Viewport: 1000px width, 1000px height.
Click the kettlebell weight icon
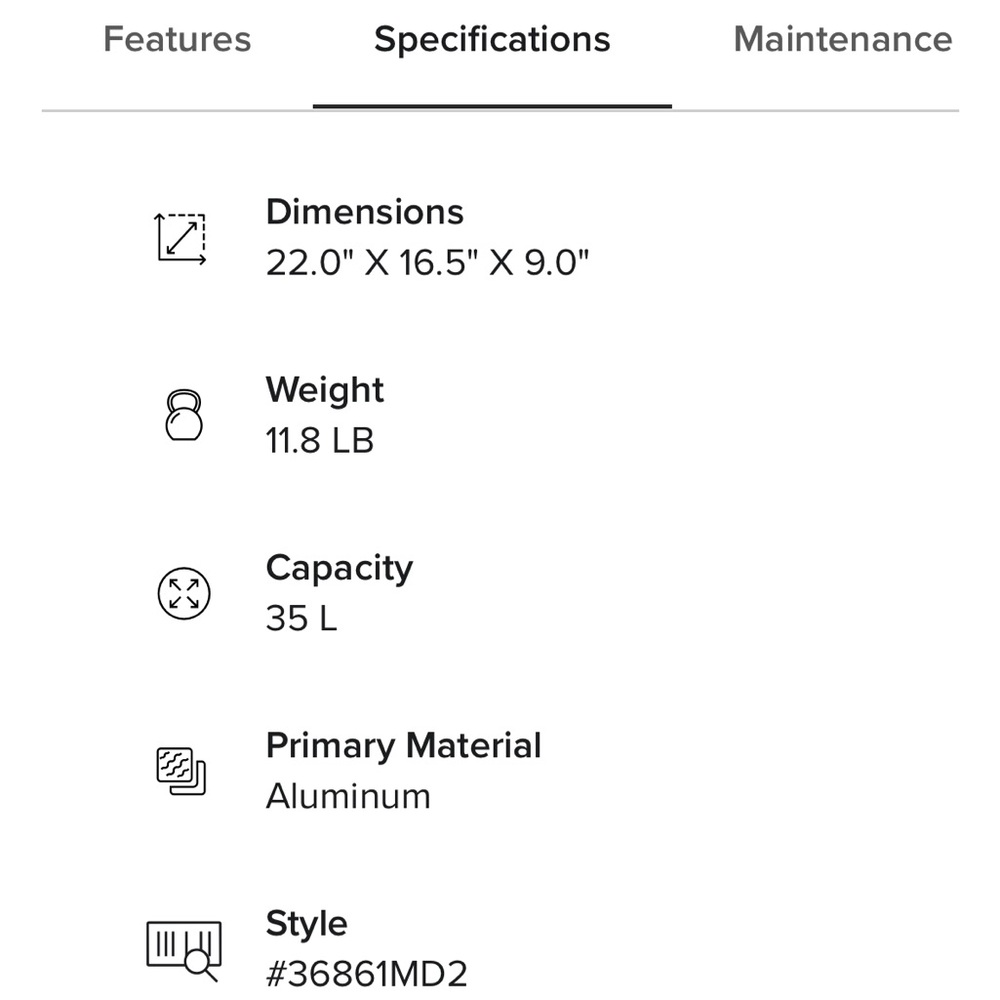pyautogui.click(x=183, y=415)
